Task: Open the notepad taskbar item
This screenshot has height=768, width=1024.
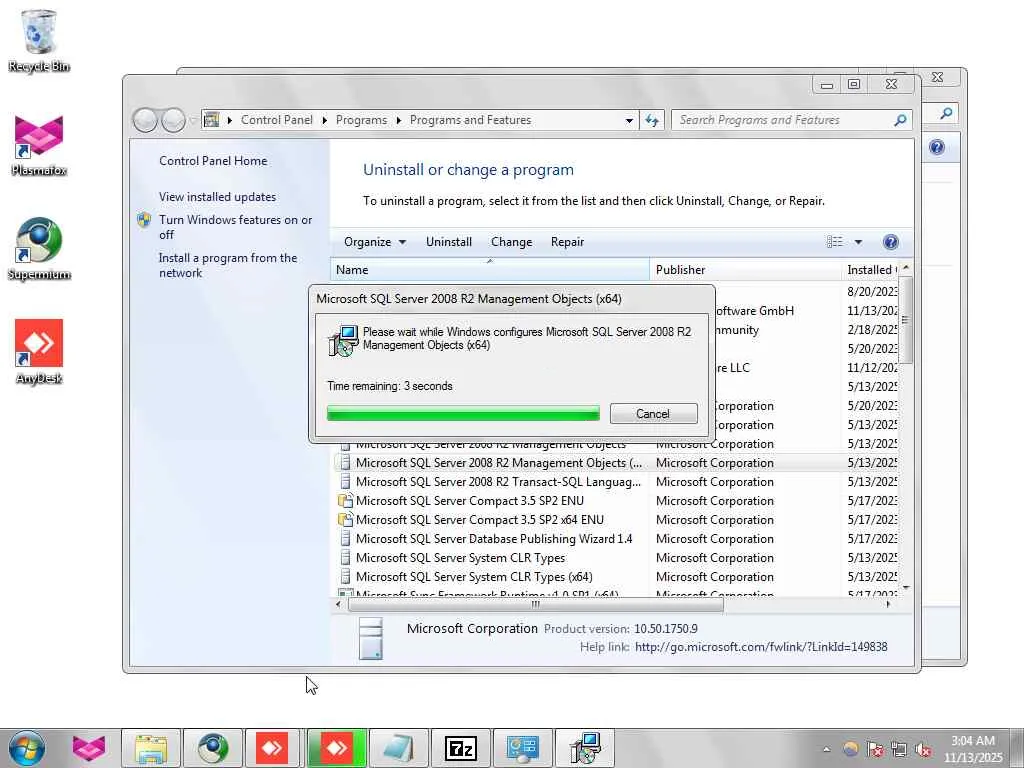Action: [x=398, y=748]
